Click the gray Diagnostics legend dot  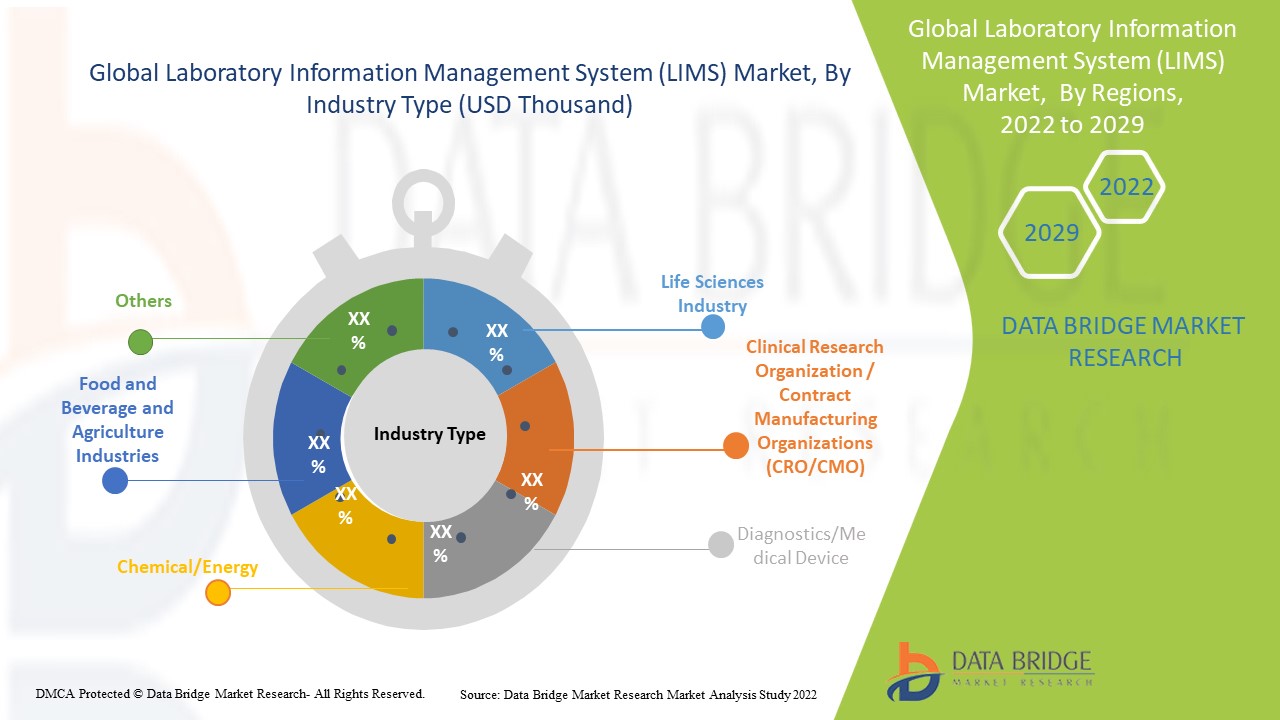[x=720, y=544]
